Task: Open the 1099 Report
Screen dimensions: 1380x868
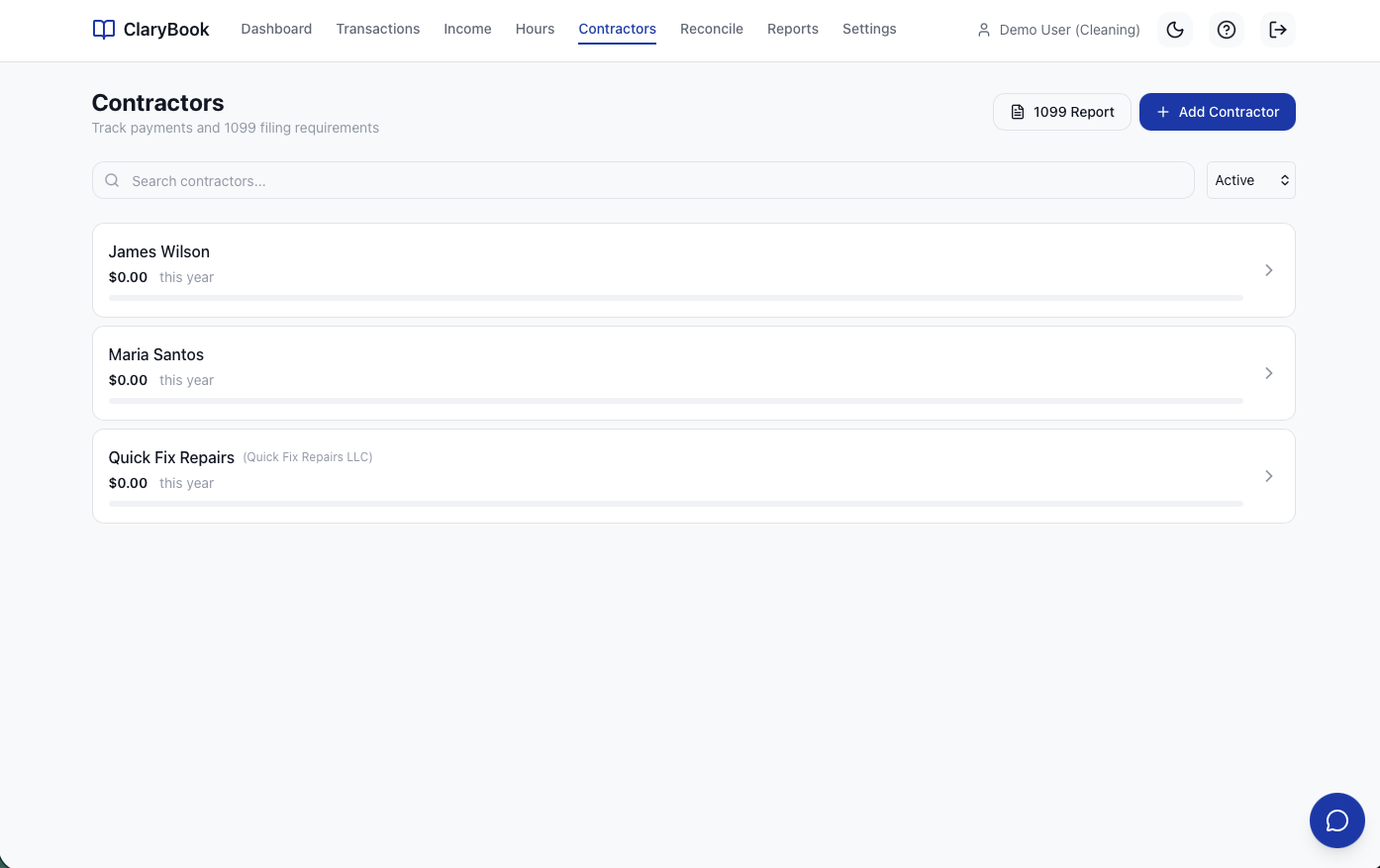Action: [x=1061, y=112]
